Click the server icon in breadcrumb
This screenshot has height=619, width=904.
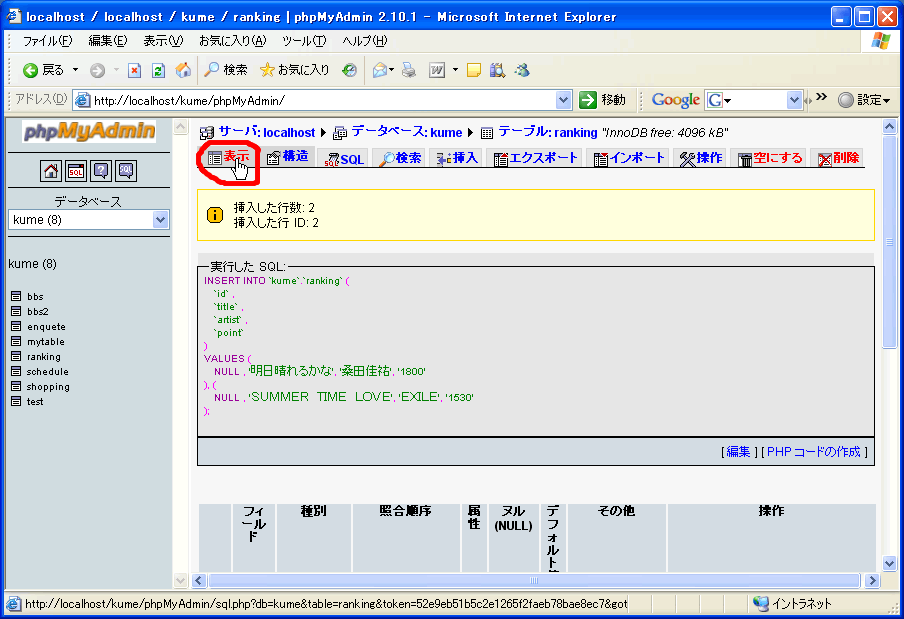point(206,133)
